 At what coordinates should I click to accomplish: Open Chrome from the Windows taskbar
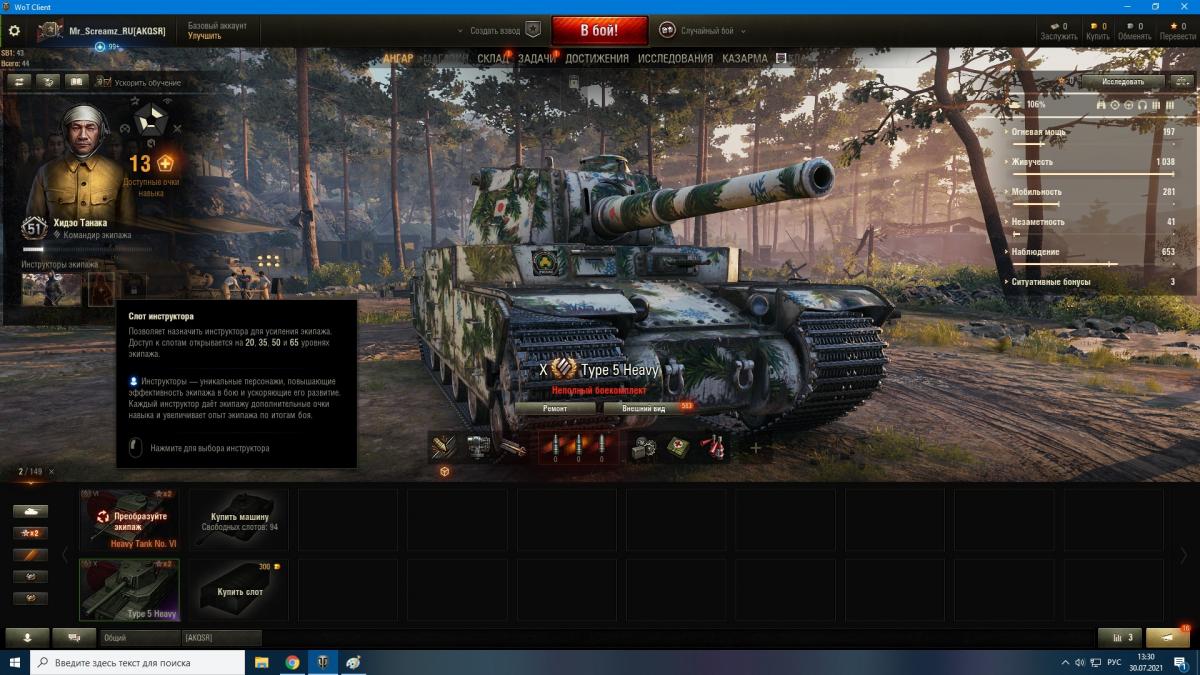(292, 662)
